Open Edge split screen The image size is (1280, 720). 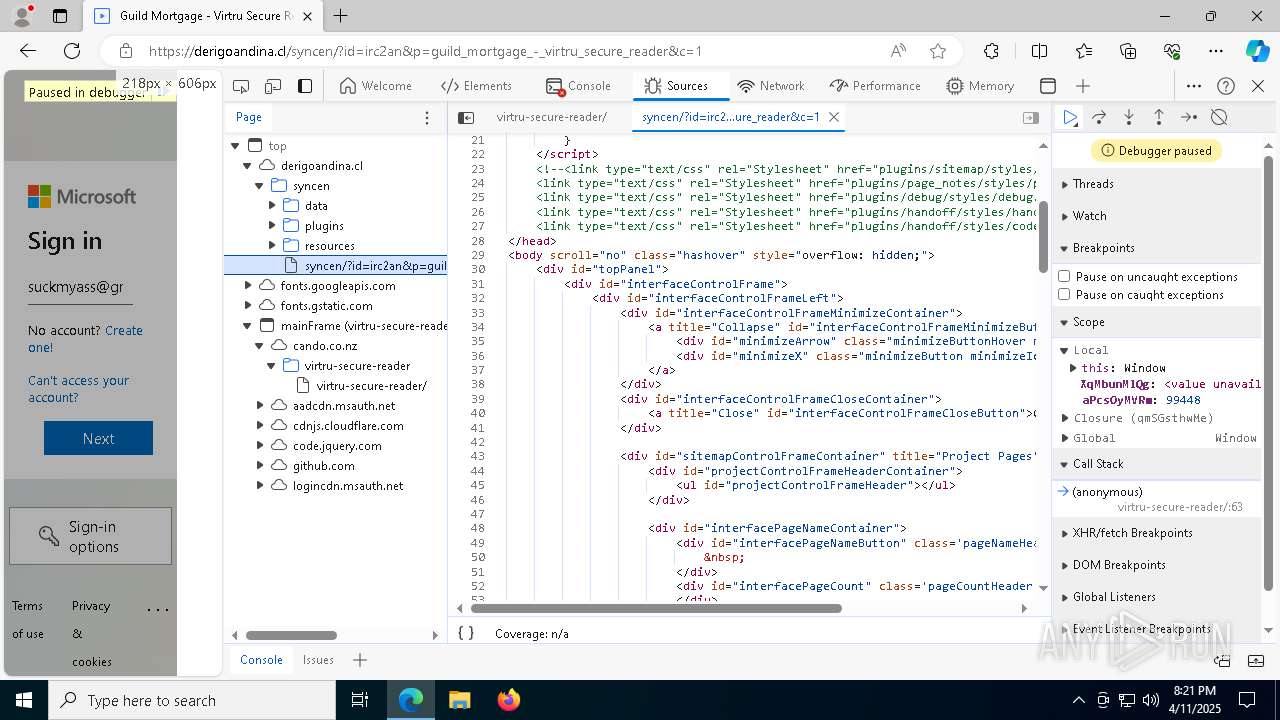1039,51
